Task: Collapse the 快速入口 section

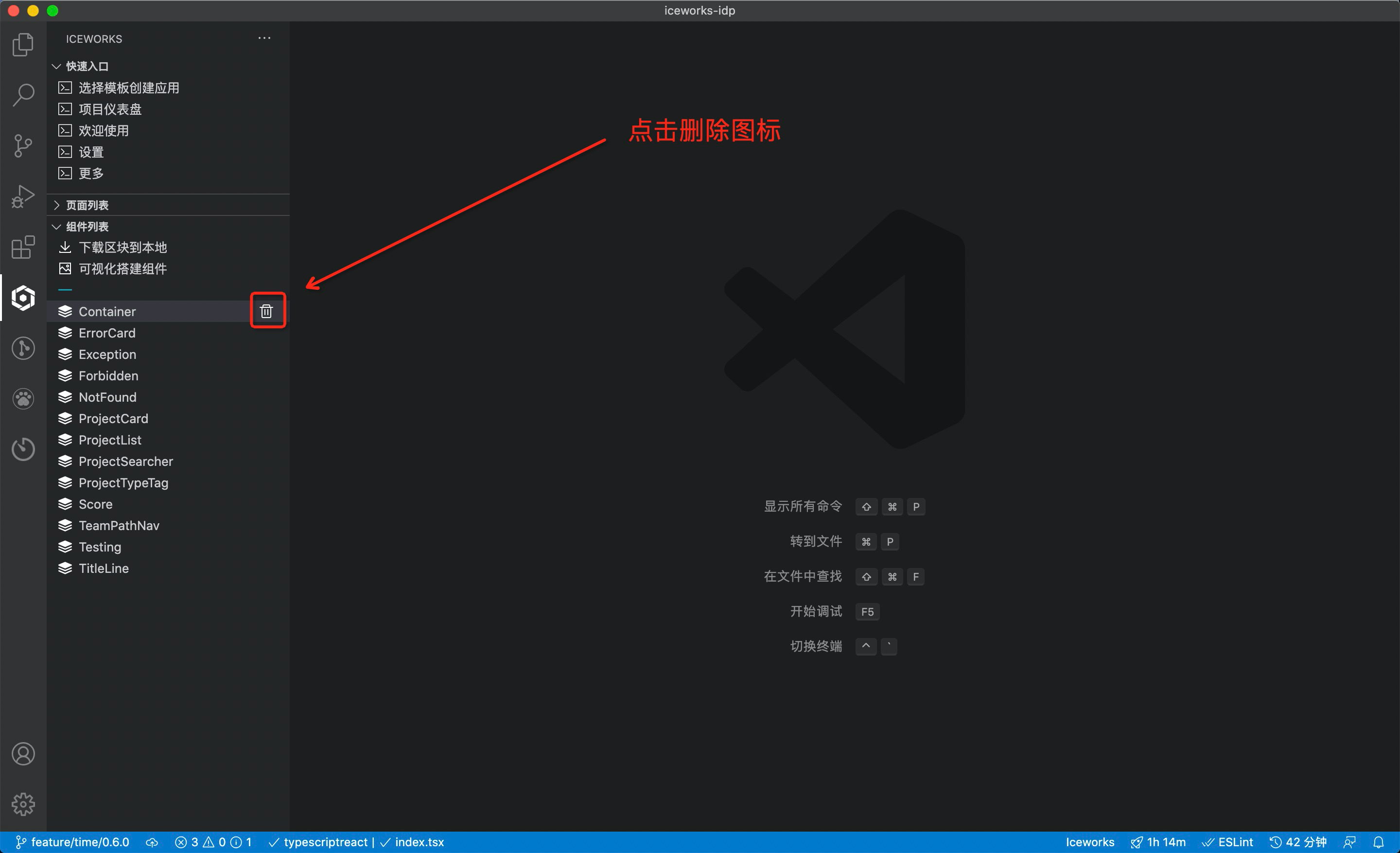Action: (57, 66)
